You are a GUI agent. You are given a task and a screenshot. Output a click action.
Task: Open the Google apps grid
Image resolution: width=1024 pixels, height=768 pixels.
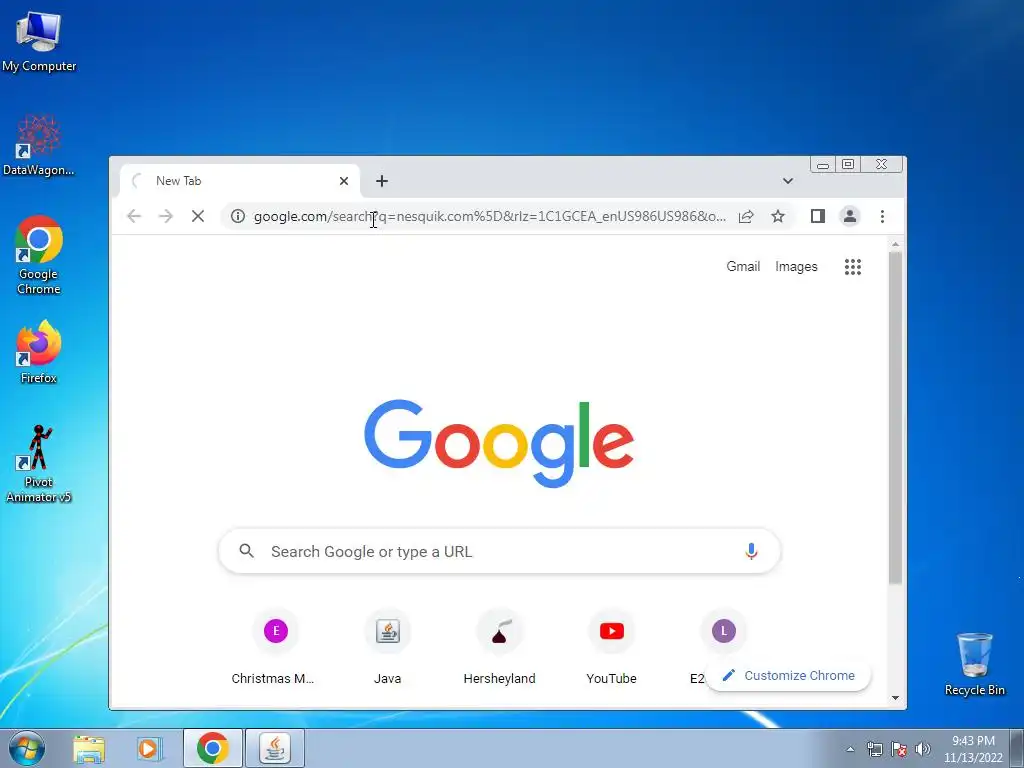click(853, 266)
